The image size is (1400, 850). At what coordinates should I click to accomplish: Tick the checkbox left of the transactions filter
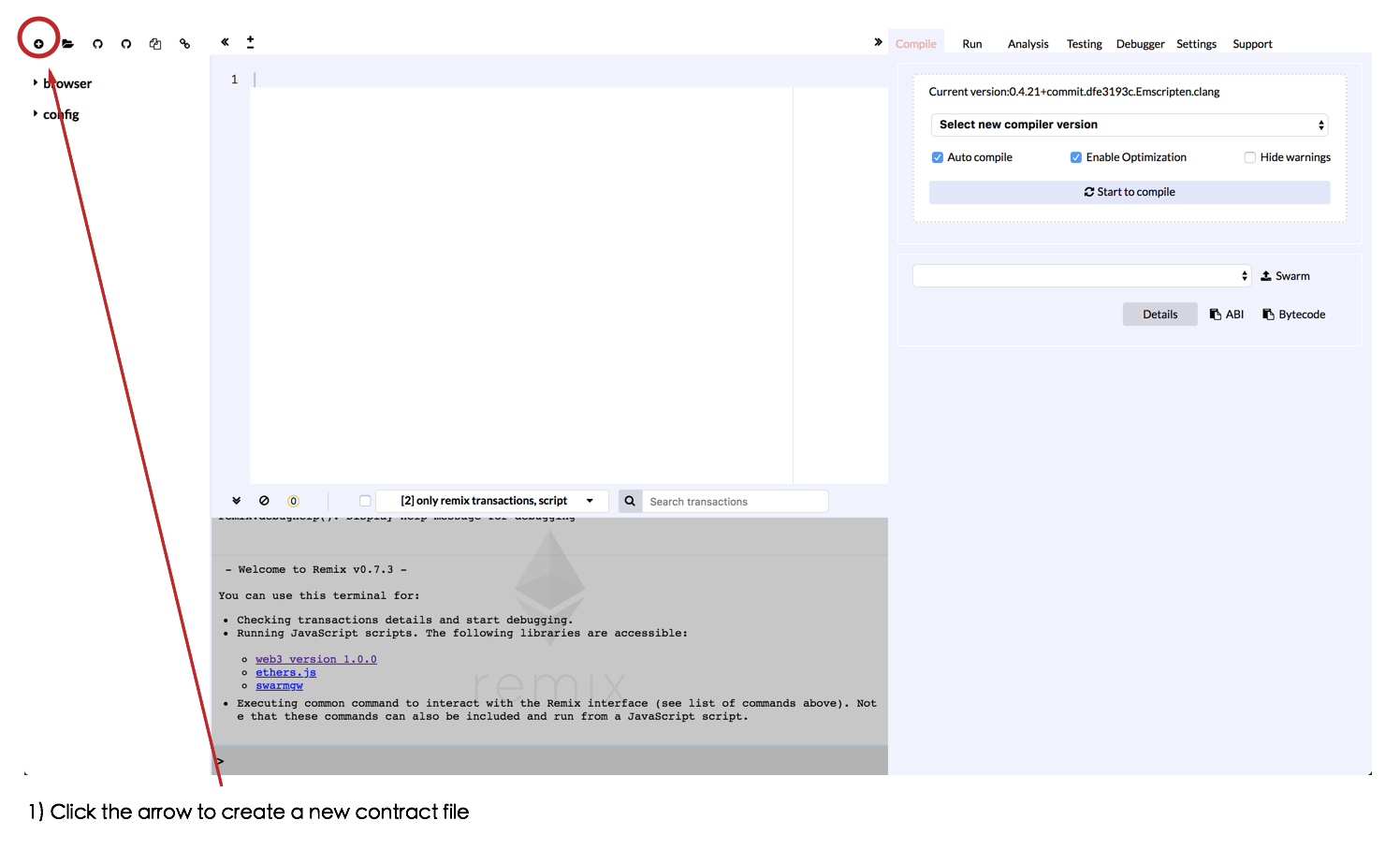tap(365, 501)
